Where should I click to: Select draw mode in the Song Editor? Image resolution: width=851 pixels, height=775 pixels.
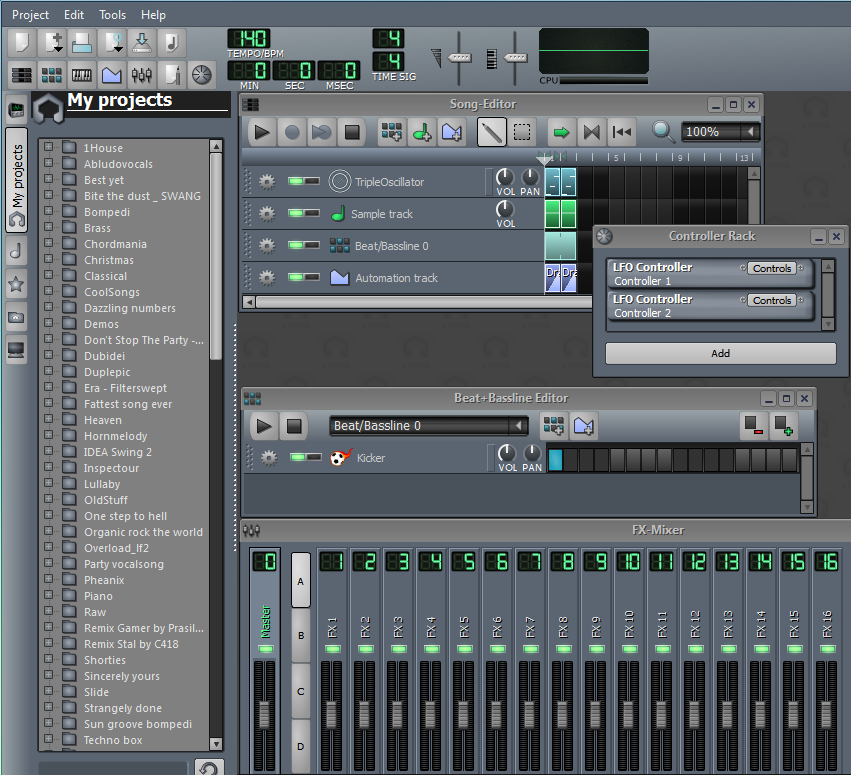click(492, 131)
